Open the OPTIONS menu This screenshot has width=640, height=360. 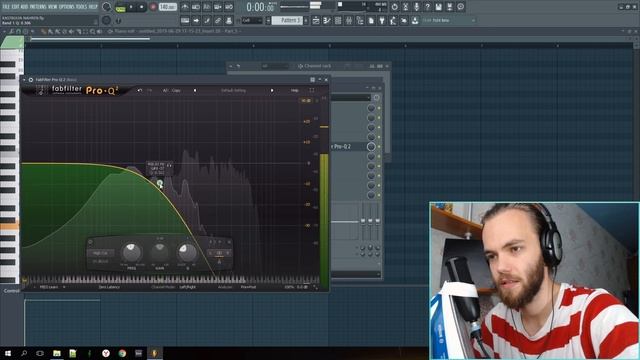point(67,7)
